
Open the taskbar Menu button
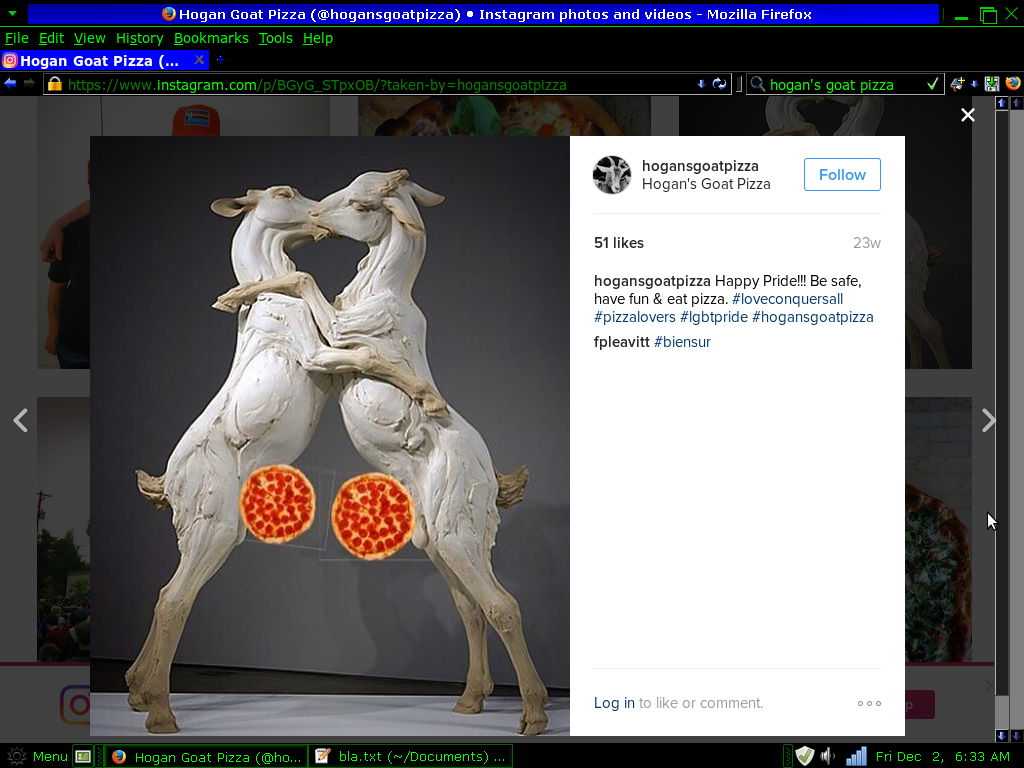(x=37, y=756)
